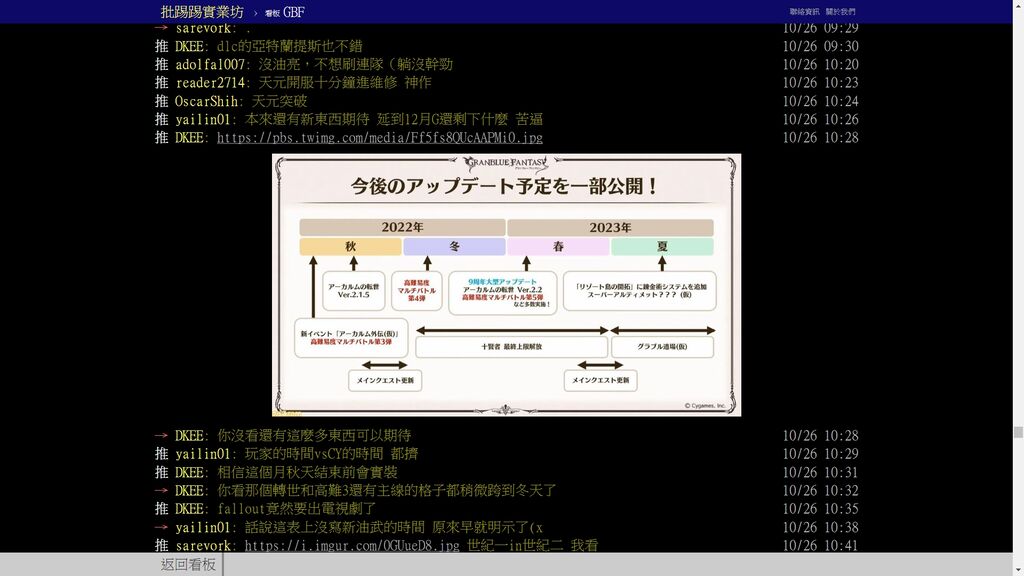The height and width of the screenshot is (576, 1024).
Task: Select username yailin01 on the 10:38 row
Action: pyautogui.click(x=202, y=527)
